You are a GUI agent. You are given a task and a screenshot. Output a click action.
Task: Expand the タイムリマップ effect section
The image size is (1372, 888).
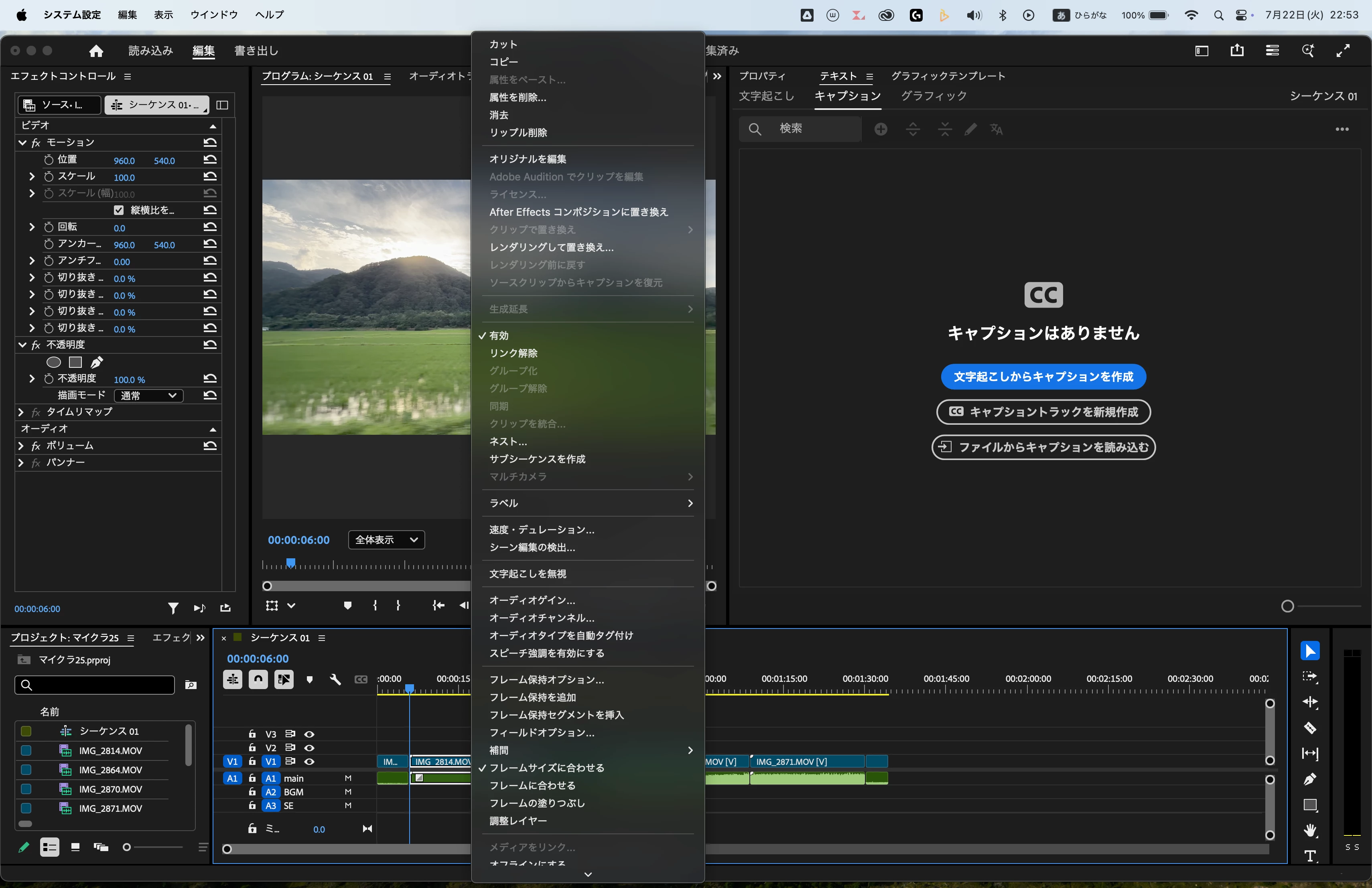coord(21,412)
